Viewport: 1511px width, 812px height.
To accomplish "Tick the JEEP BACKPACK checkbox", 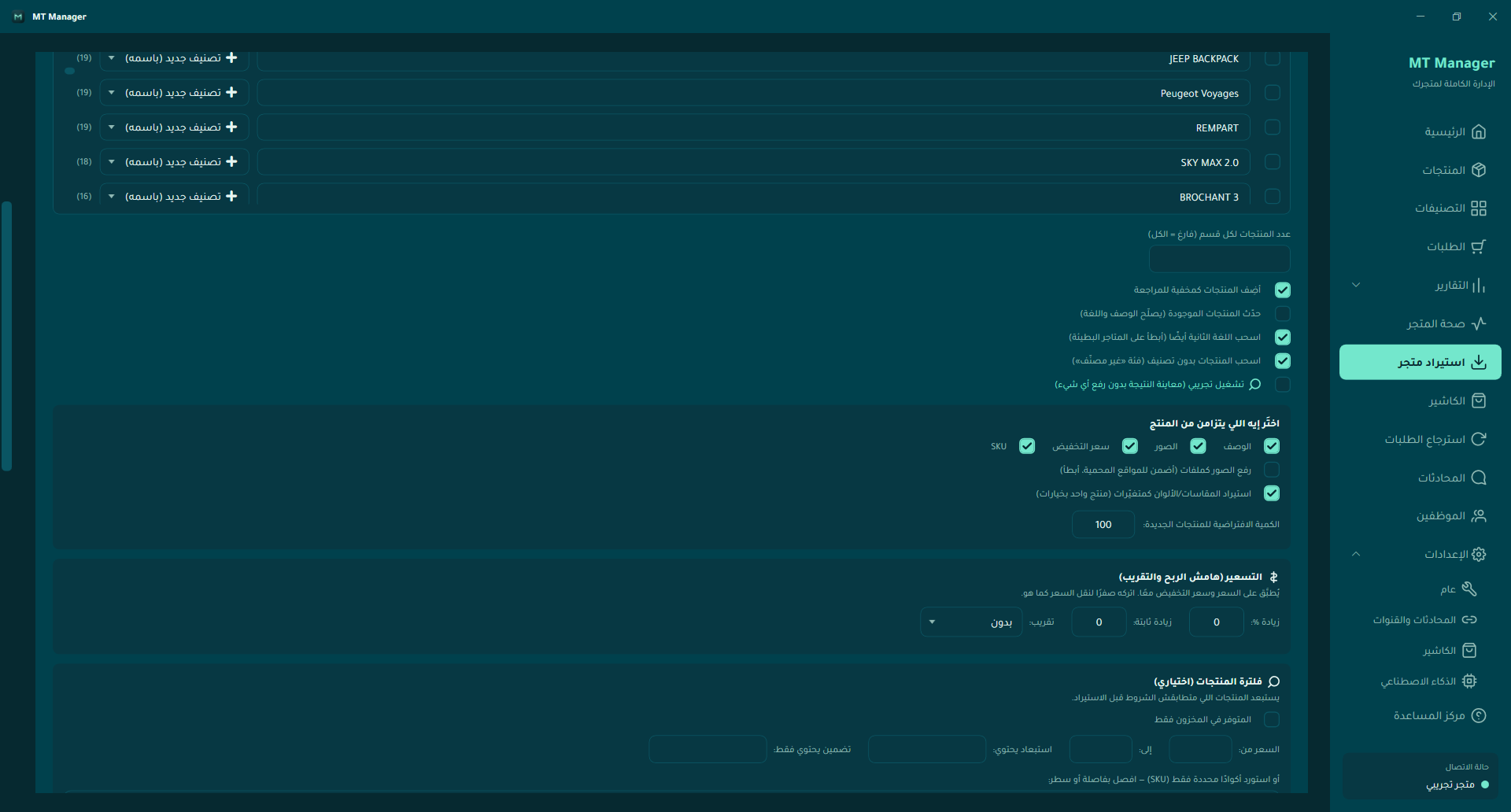I will coord(1272,58).
